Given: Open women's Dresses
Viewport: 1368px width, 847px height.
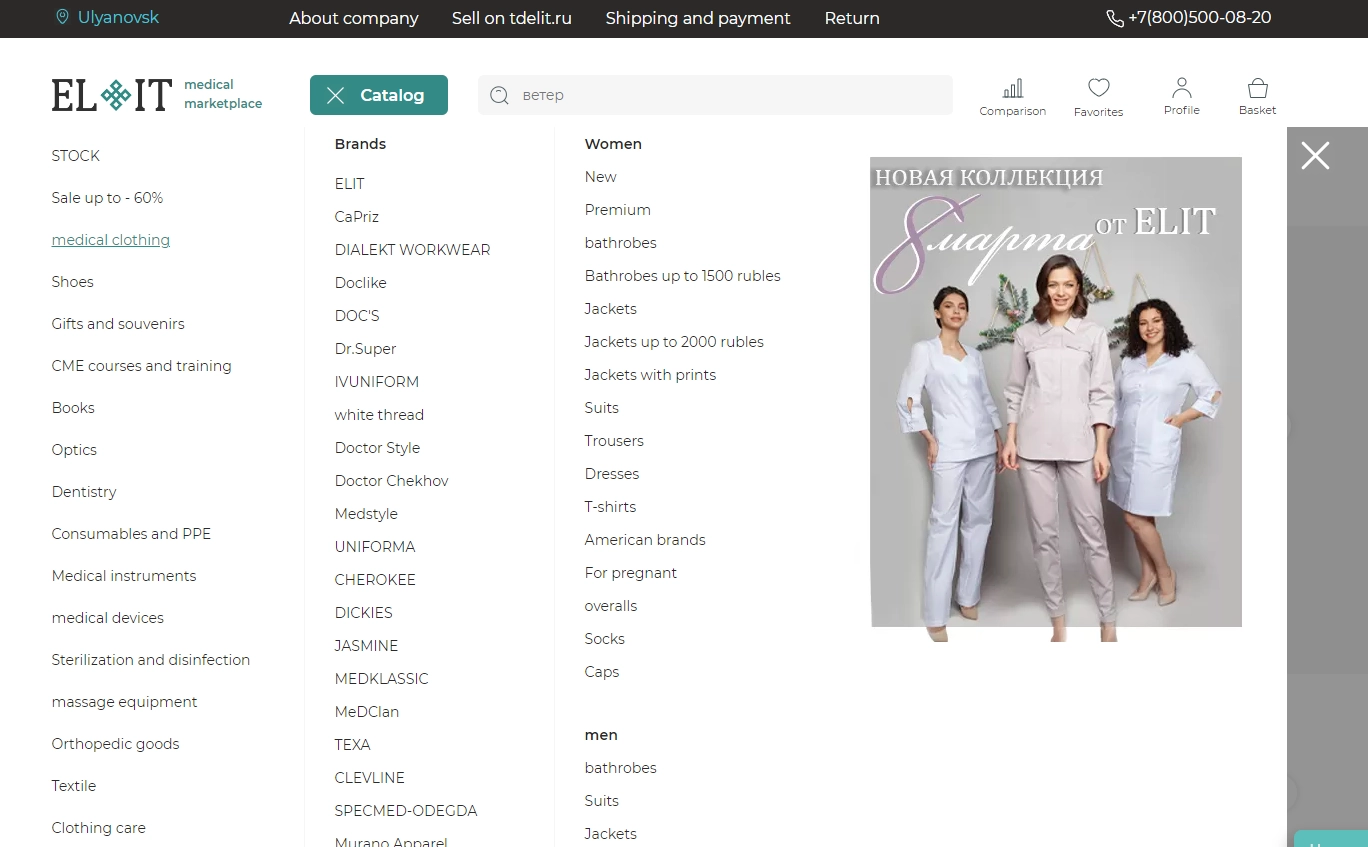Looking at the screenshot, I should (612, 474).
